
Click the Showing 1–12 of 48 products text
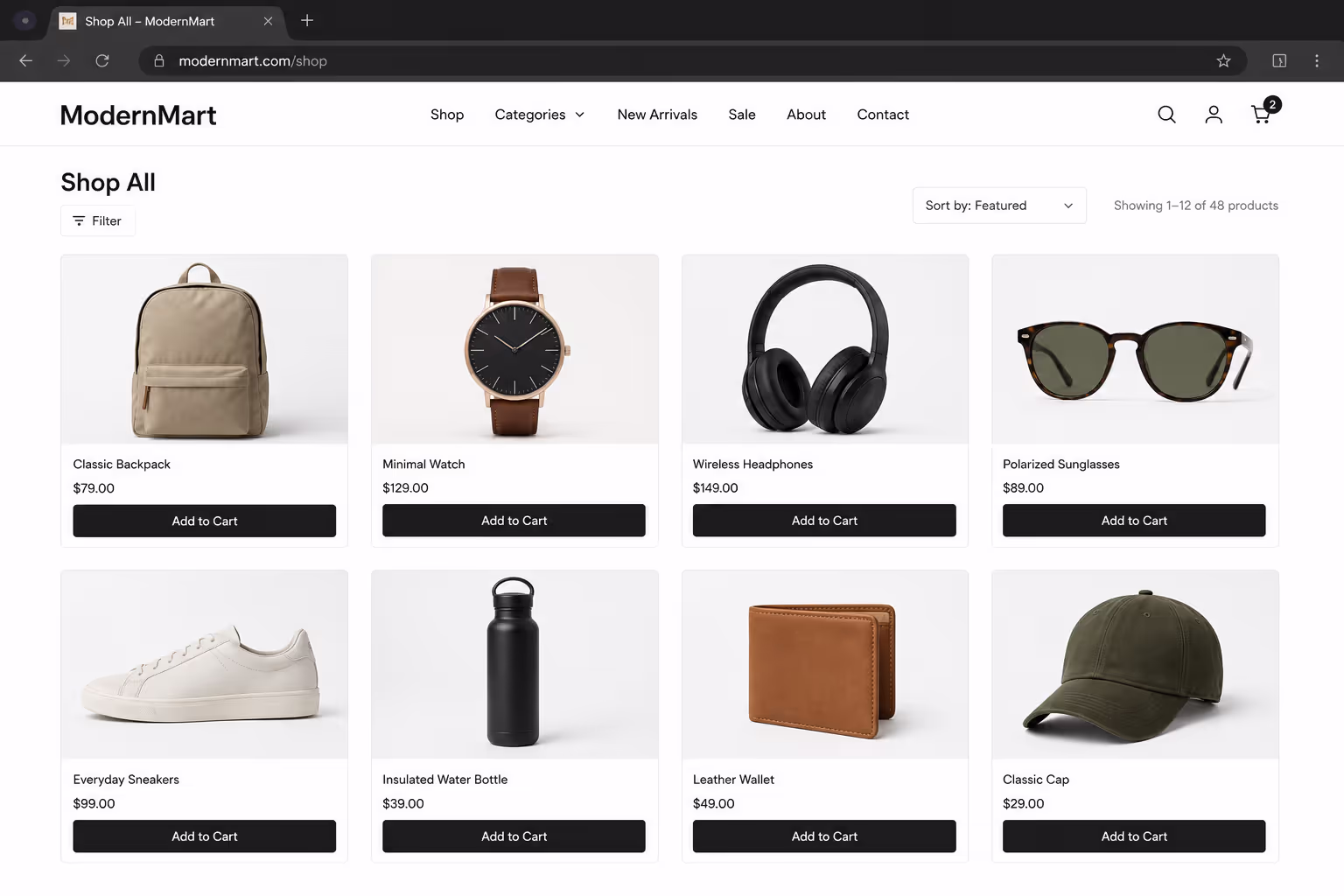coord(1195,206)
